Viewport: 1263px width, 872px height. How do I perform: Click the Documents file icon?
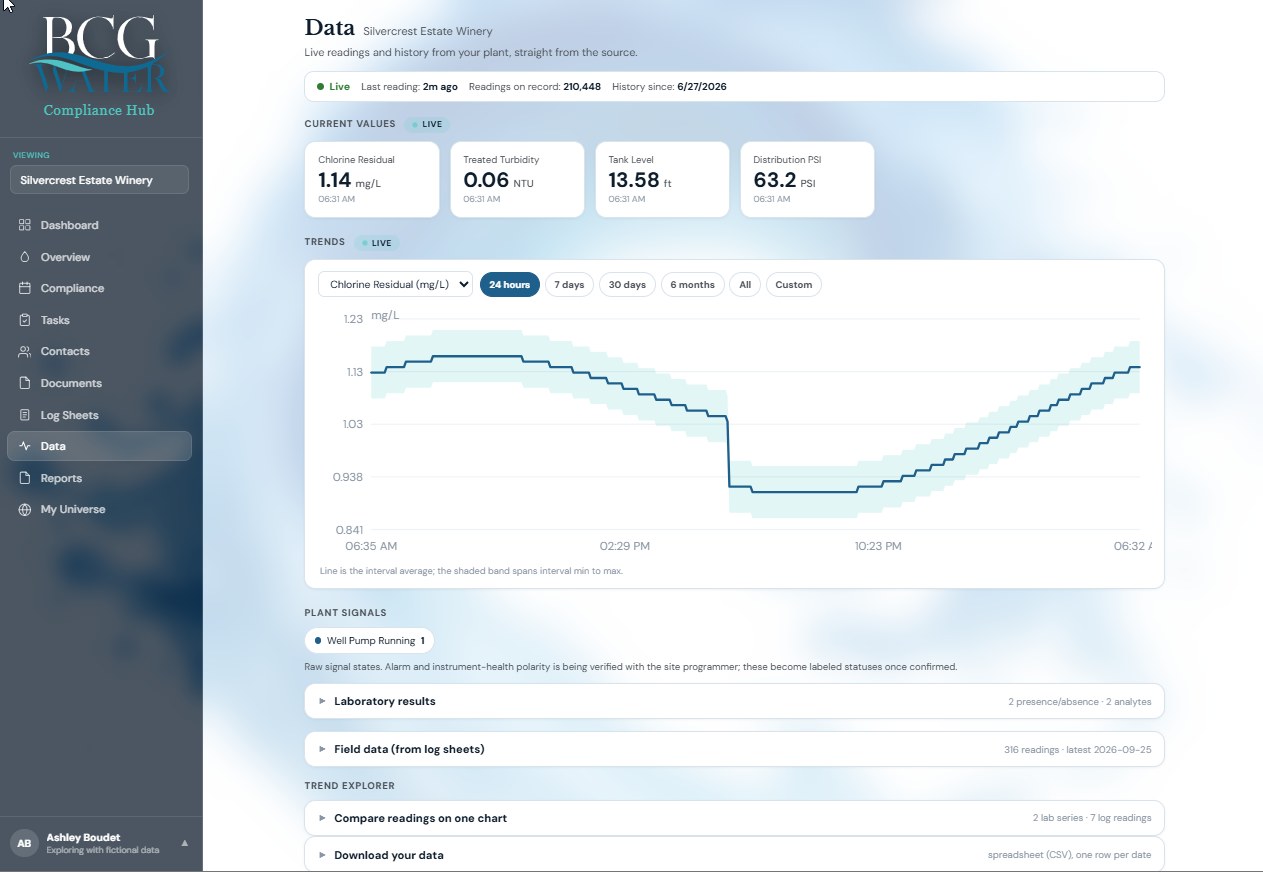[x=25, y=383]
